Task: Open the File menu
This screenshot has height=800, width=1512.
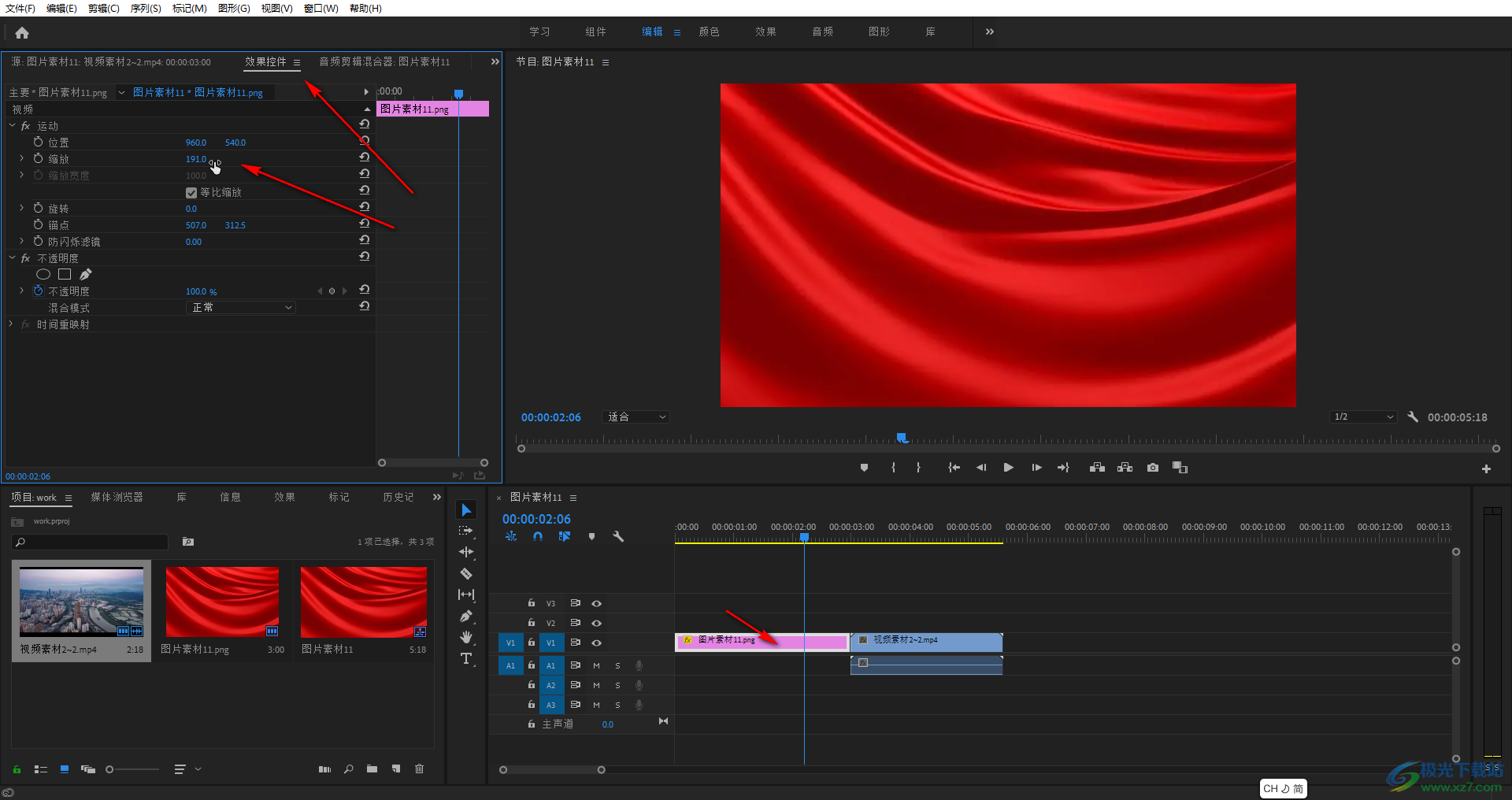Action: click(x=20, y=8)
